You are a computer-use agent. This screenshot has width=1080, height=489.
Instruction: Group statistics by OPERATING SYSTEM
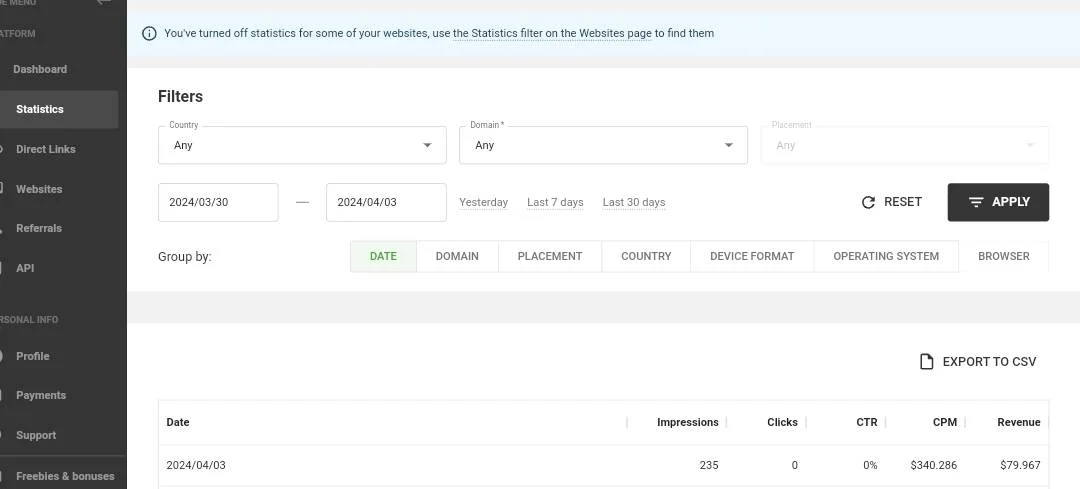[886, 256]
